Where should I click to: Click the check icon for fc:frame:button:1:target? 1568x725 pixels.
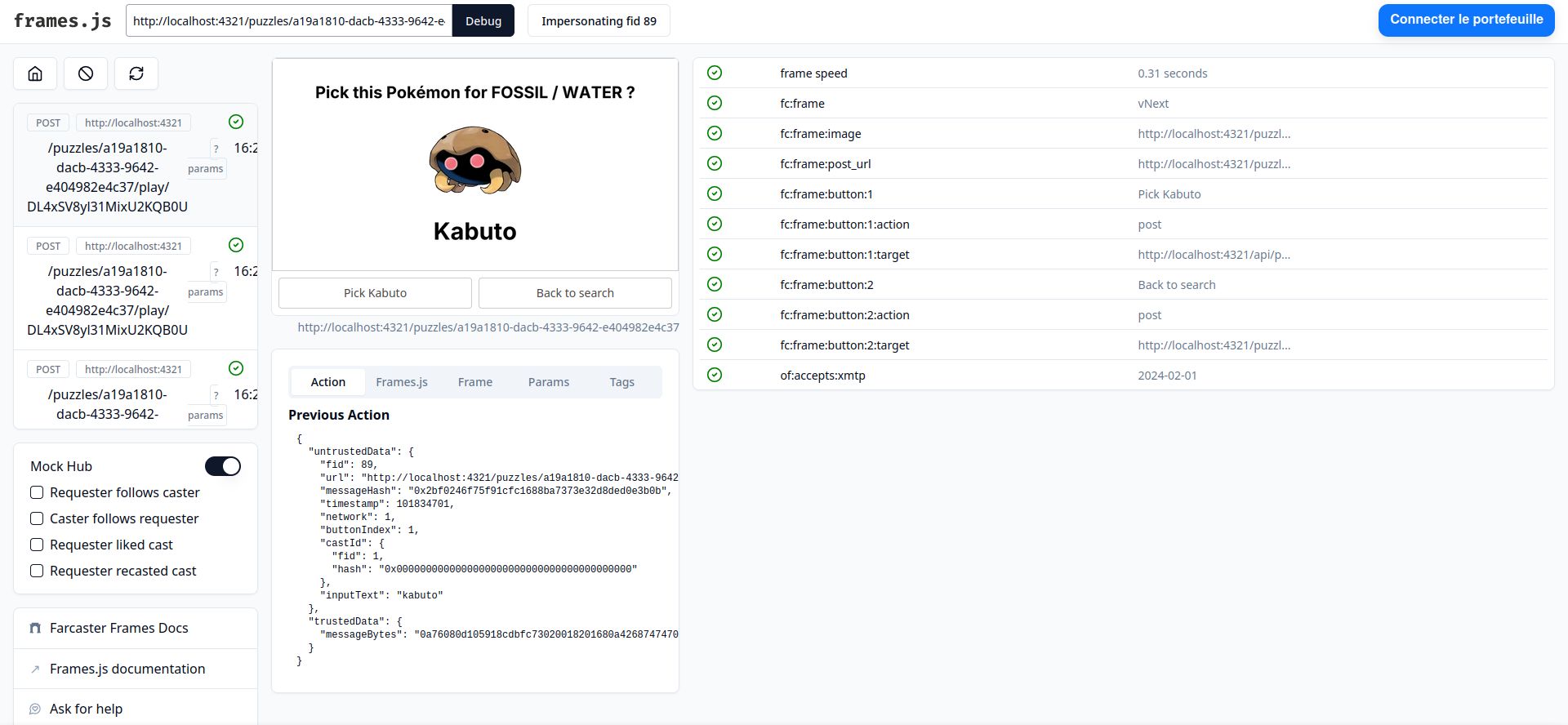point(715,254)
